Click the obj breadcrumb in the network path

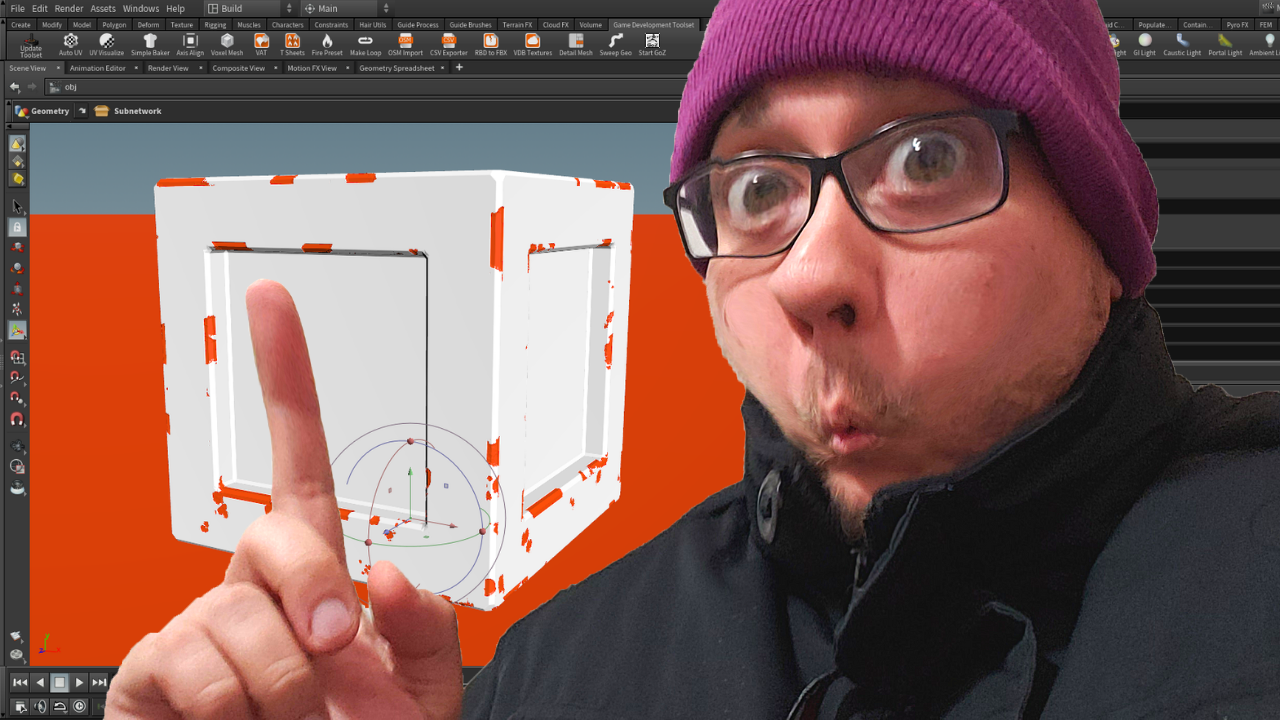(x=69, y=87)
